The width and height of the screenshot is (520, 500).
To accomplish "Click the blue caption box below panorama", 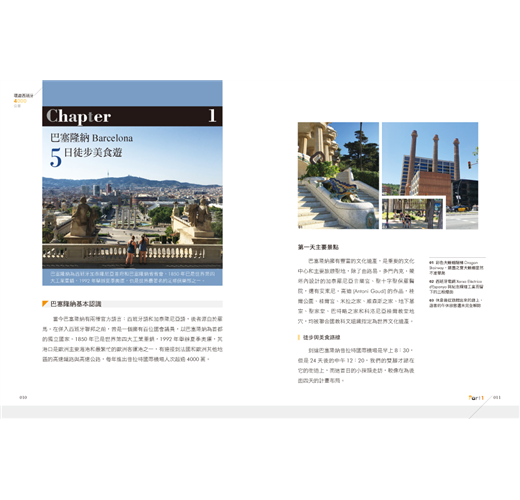I will point(132,277).
